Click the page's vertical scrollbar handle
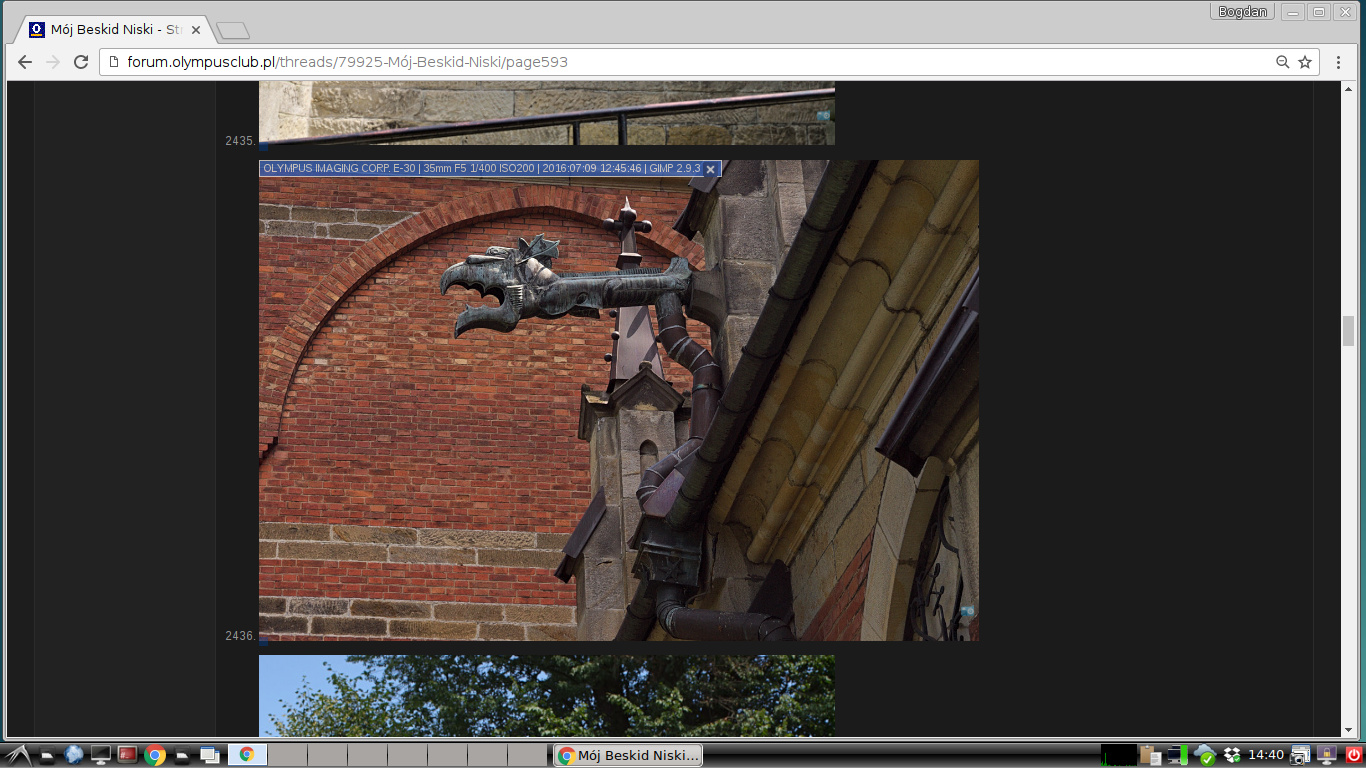This screenshot has width=1366, height=768. (1348, 330)
